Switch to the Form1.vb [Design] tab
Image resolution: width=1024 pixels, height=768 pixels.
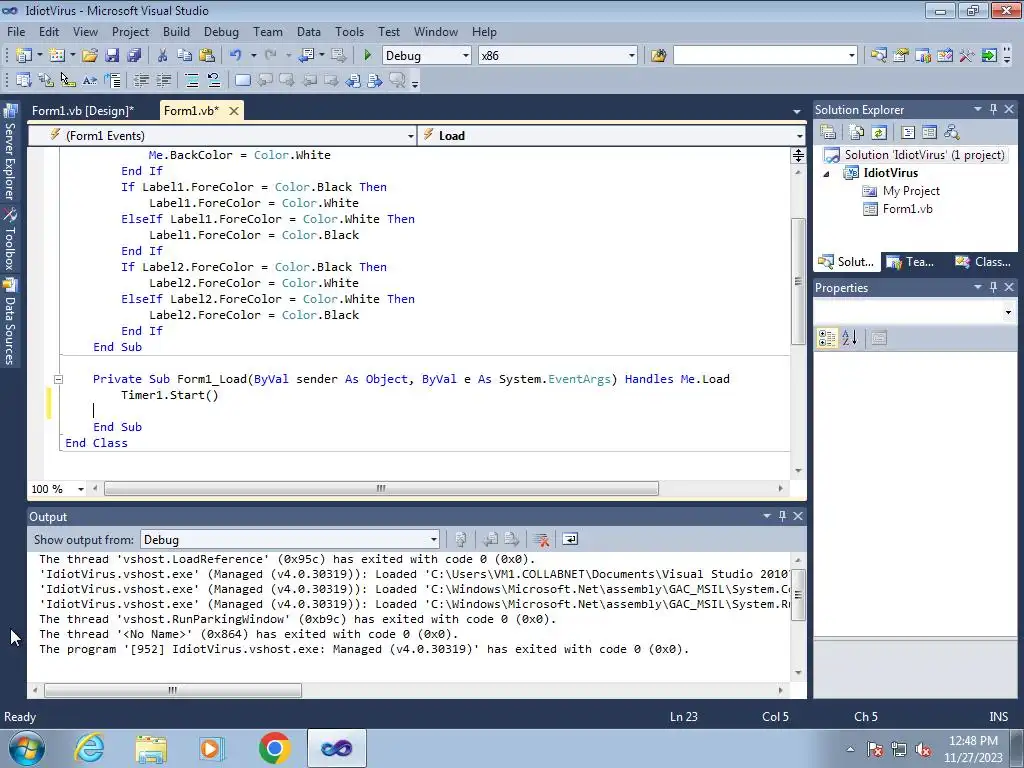pos(83,110)
